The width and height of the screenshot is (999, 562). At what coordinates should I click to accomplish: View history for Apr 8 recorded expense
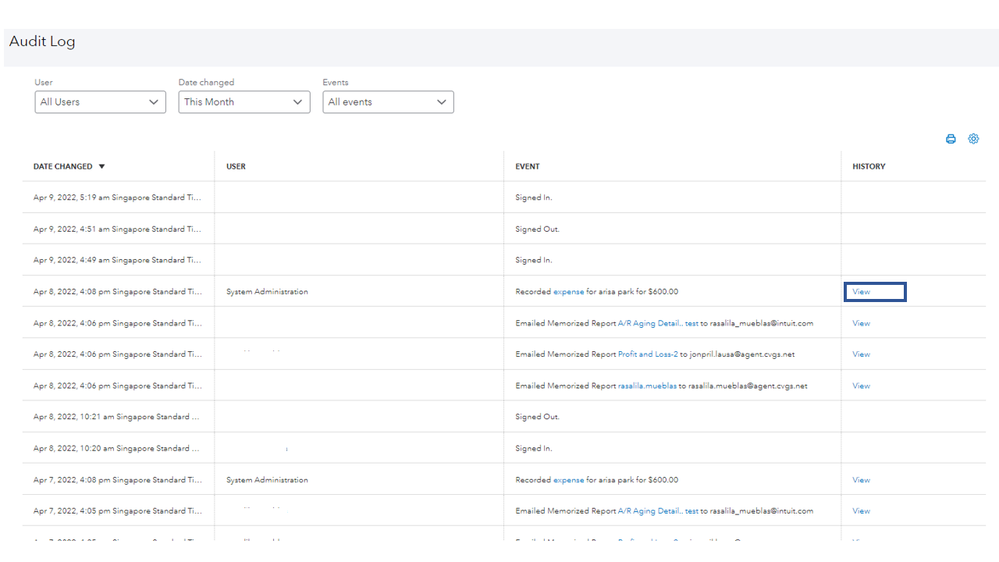(x=861, y=292)
